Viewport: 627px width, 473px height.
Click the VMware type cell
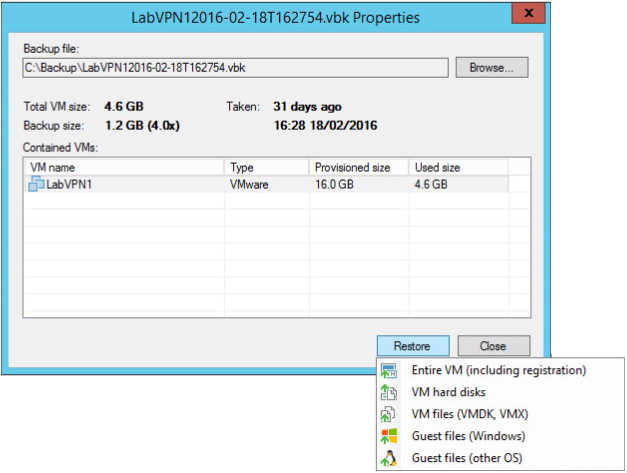click(x=249, y=184)
